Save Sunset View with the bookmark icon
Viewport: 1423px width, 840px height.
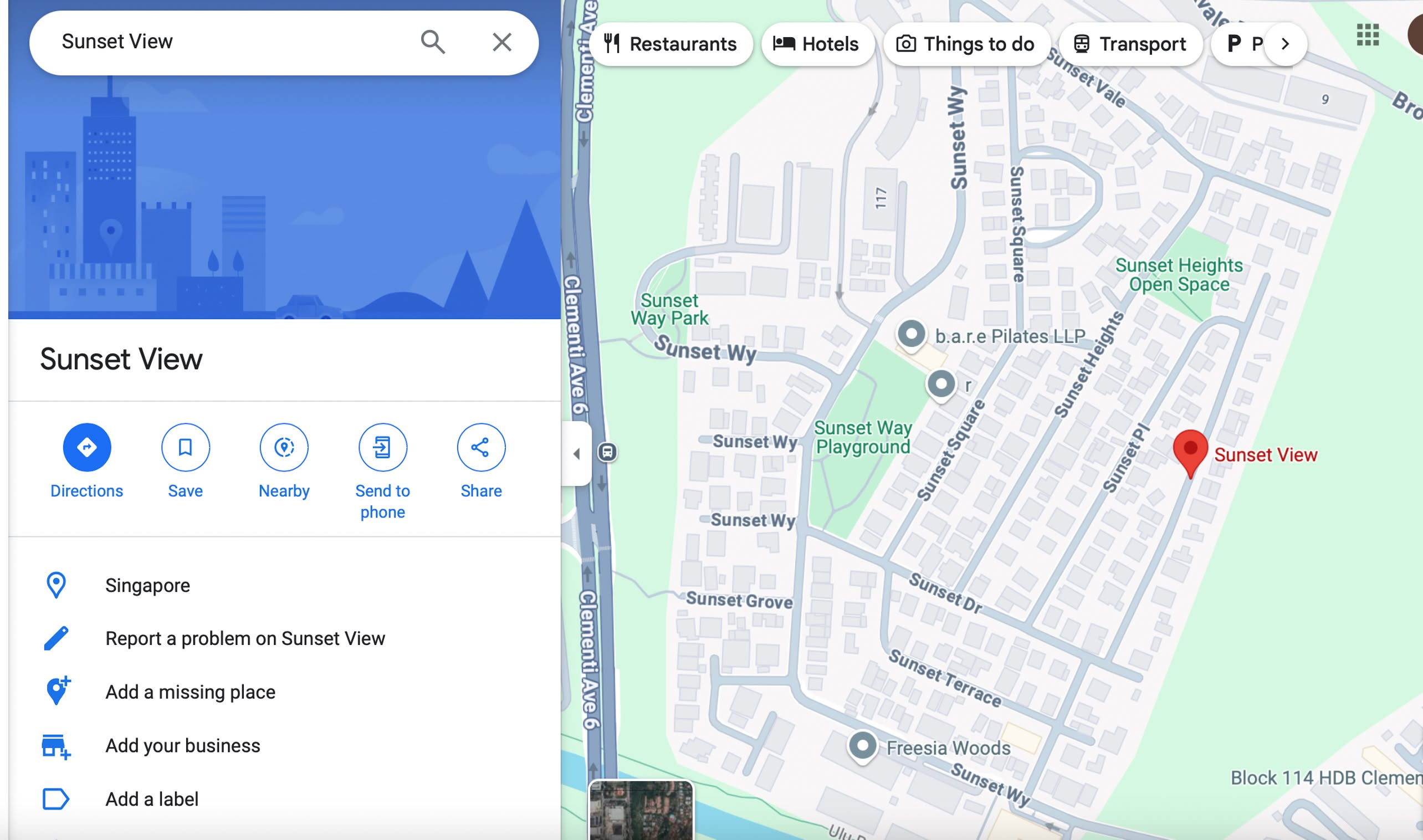[x=185, y=447]
